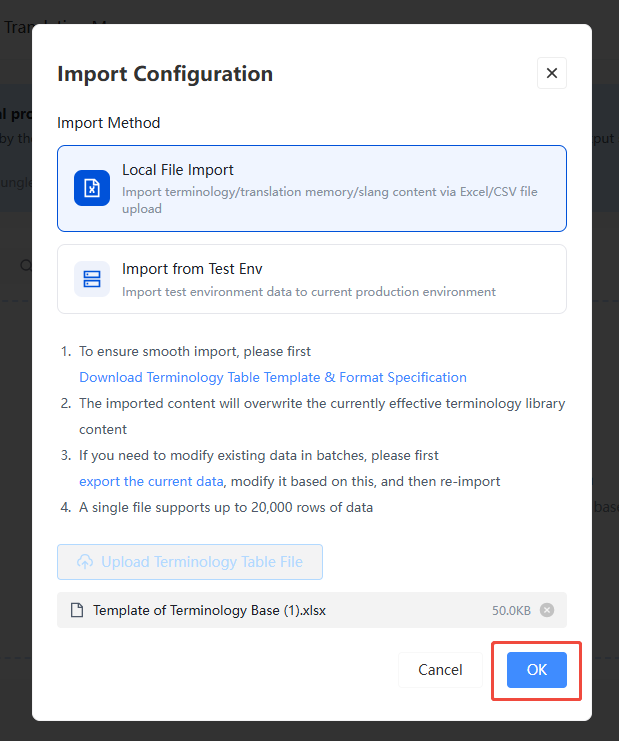Click Upload Terminology Table File button
This screenshot has height=741, width=619.
click(x=190, y=562)
